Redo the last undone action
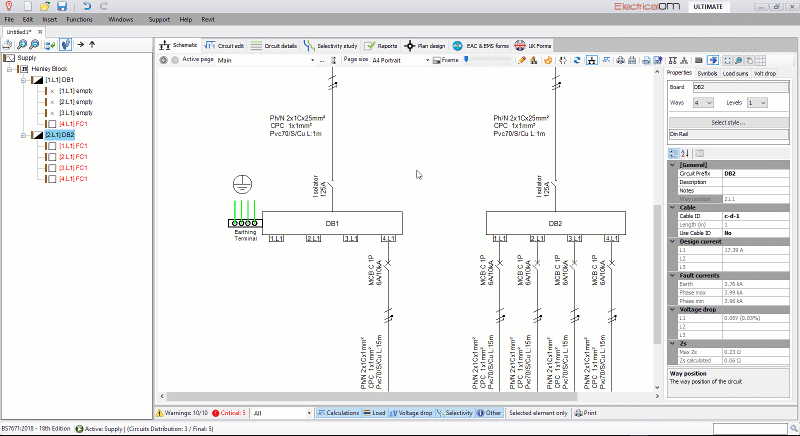The width and height of the screenshot is (800, 436). click(x=104, y=6)
